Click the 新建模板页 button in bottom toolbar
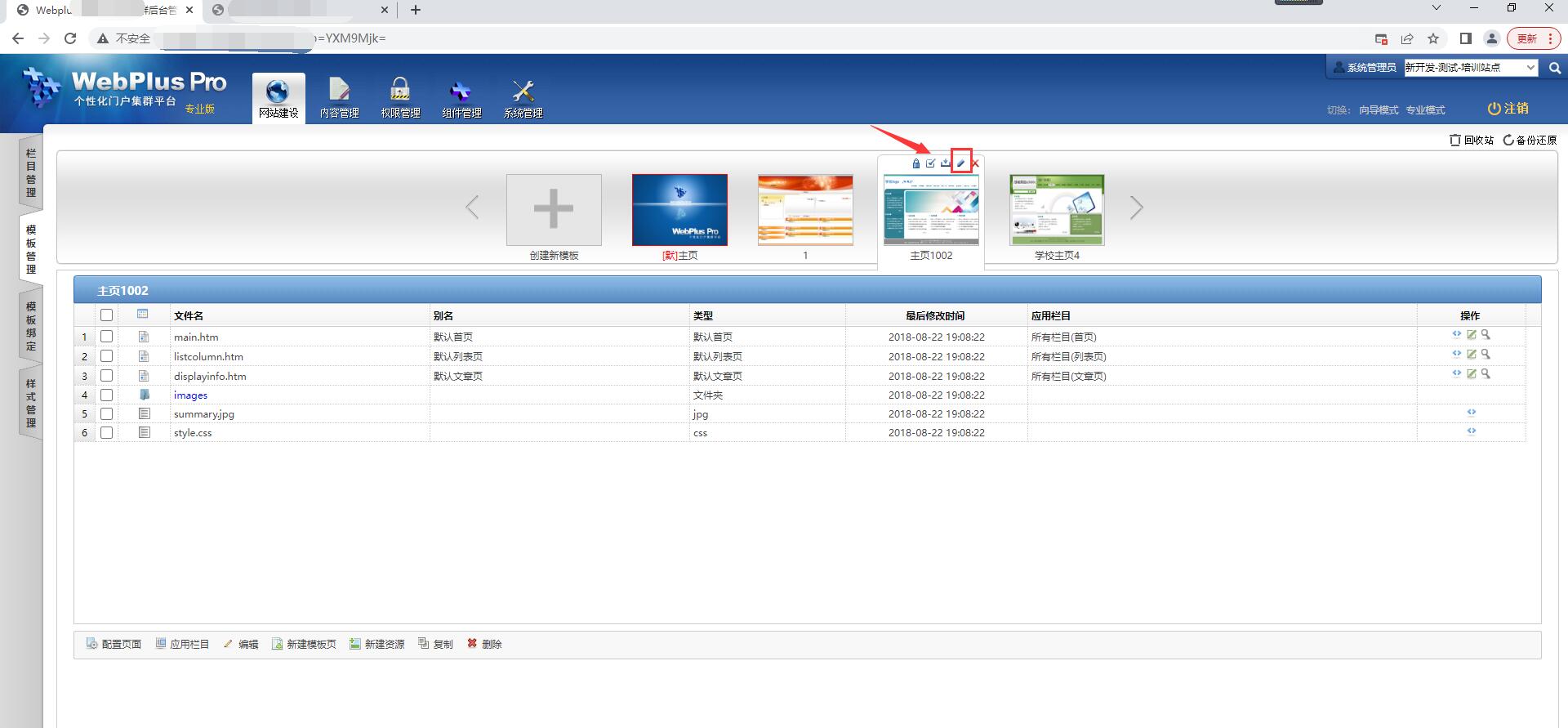This screenshot has height=728, width=1568. pos(304,645)
